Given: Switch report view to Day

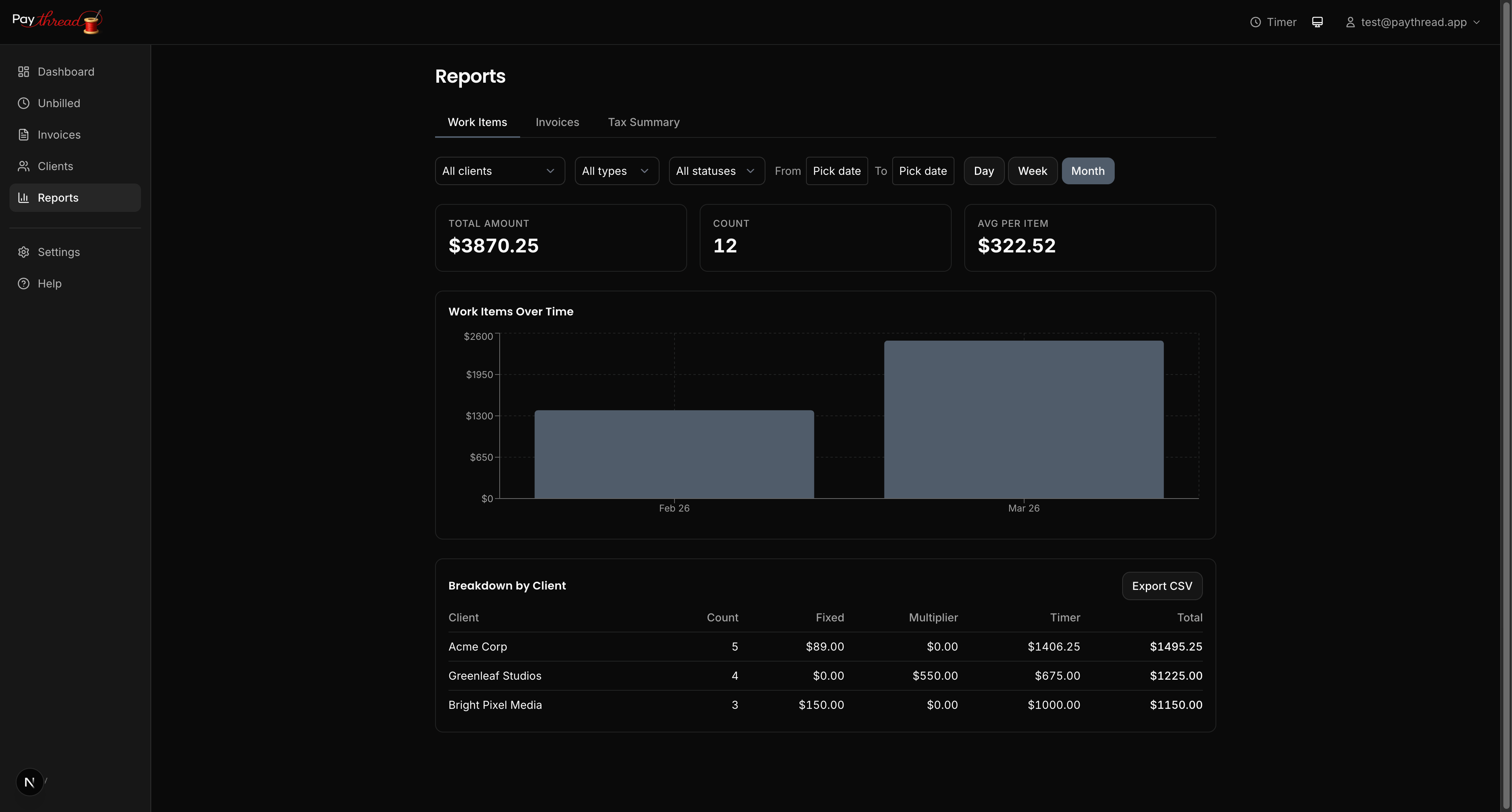Looking at the screenshot, I should tap(984, 171).
